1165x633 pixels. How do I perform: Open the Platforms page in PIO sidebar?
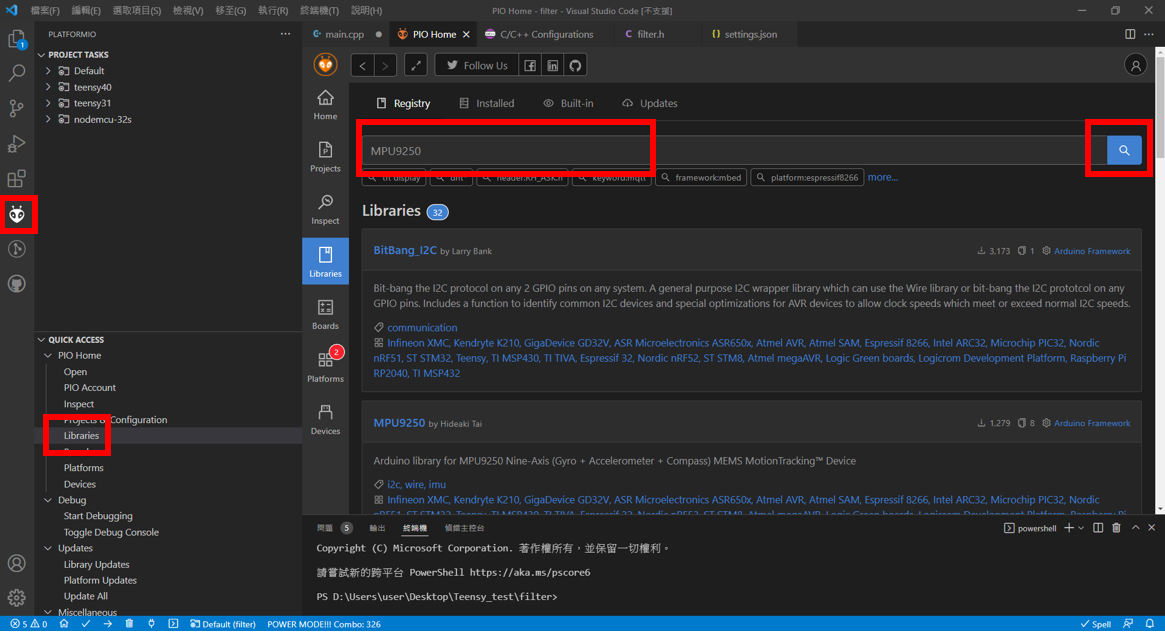pos(325,367)
